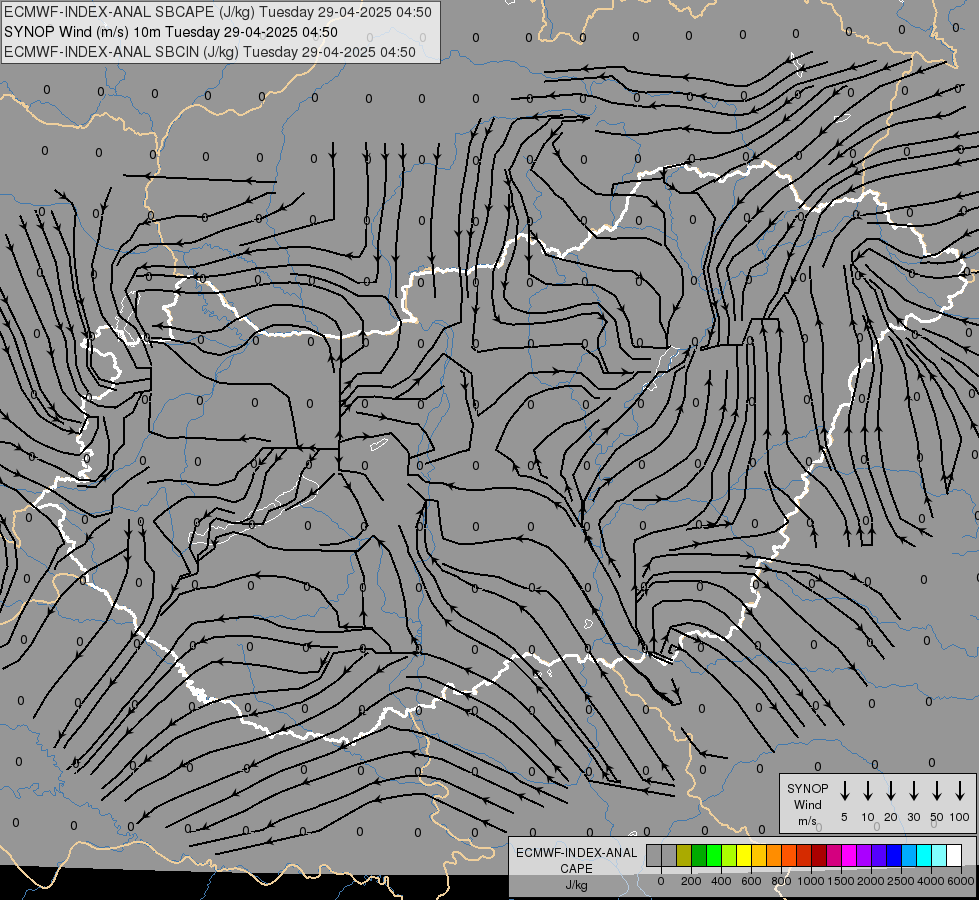Click the 30 m/s wind arrow in legend
Screen dimensions: 979x900
coord(913,791)
